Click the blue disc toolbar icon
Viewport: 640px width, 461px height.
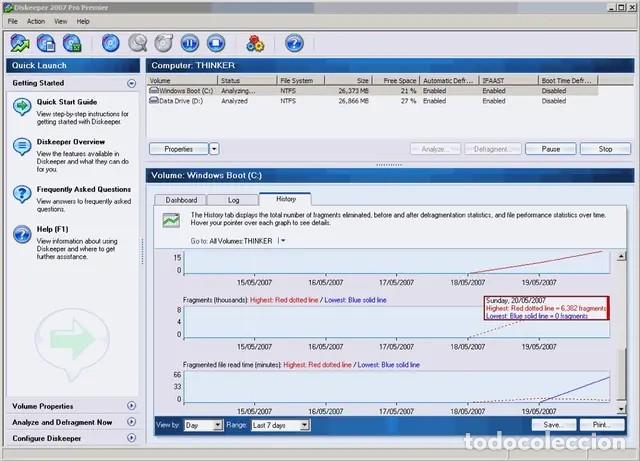click(111, 43)
